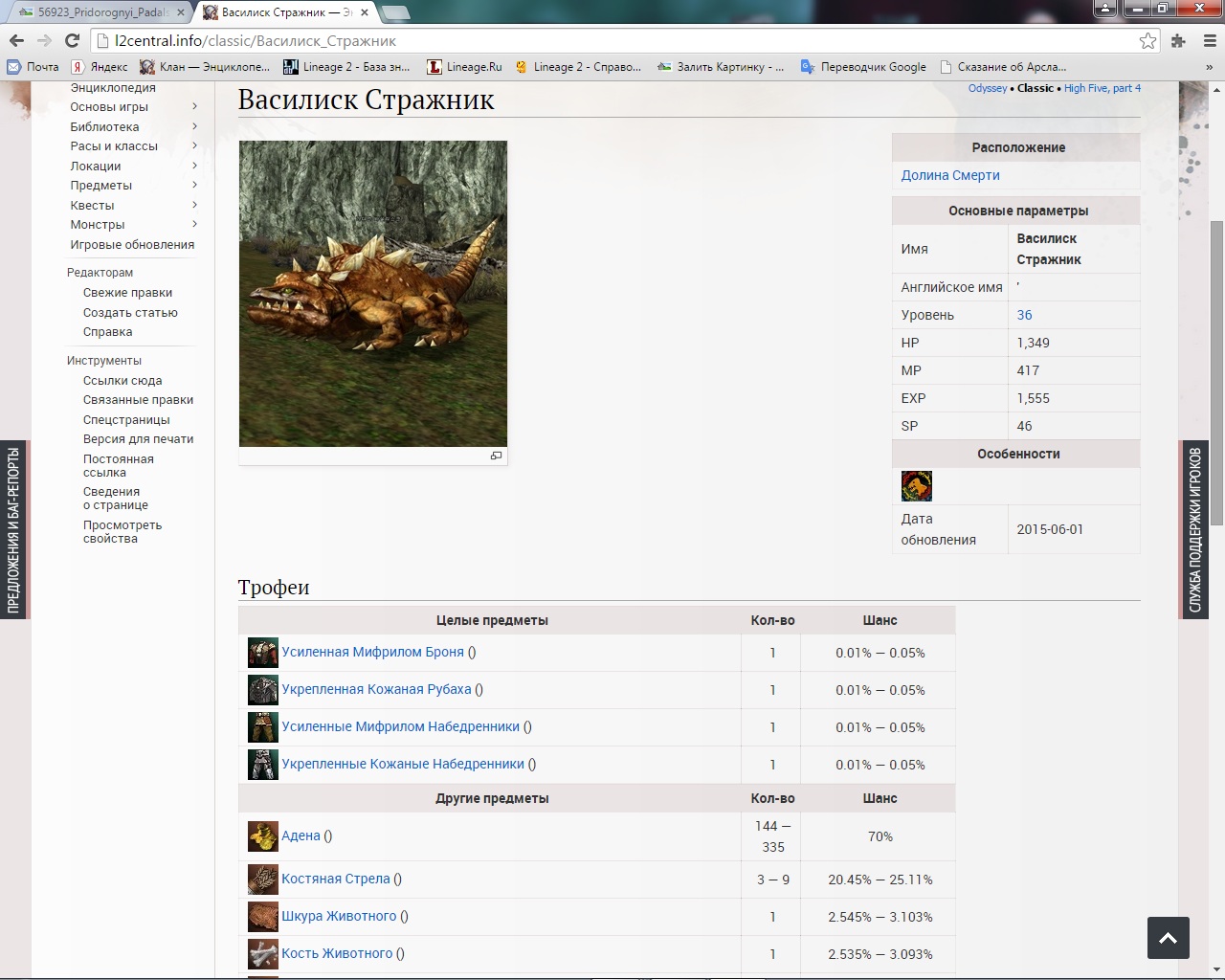Open a new browser tab
The image size is (1225, 980).
pos(394,12)
